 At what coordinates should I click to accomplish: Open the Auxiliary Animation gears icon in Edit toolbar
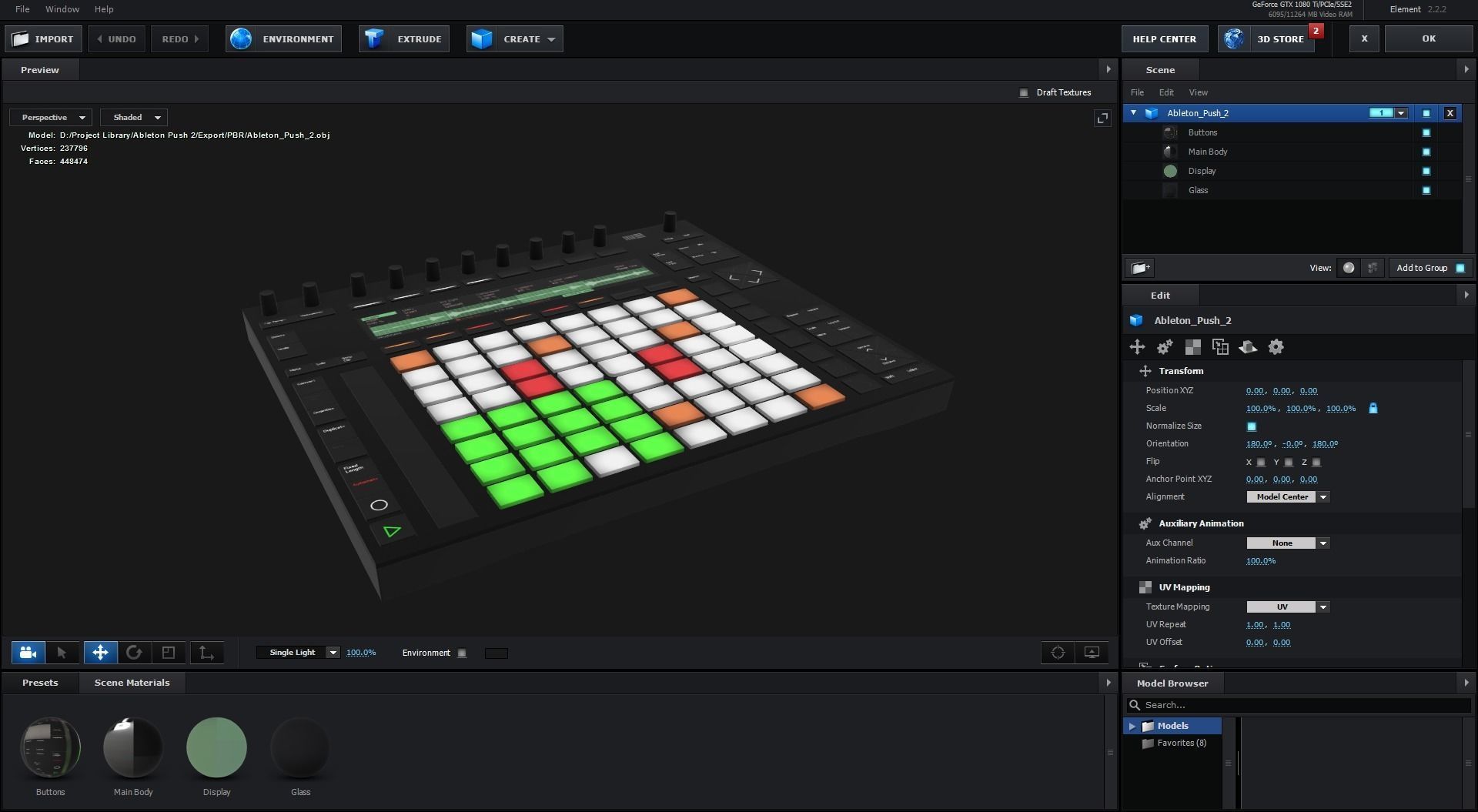point(1165,347)
